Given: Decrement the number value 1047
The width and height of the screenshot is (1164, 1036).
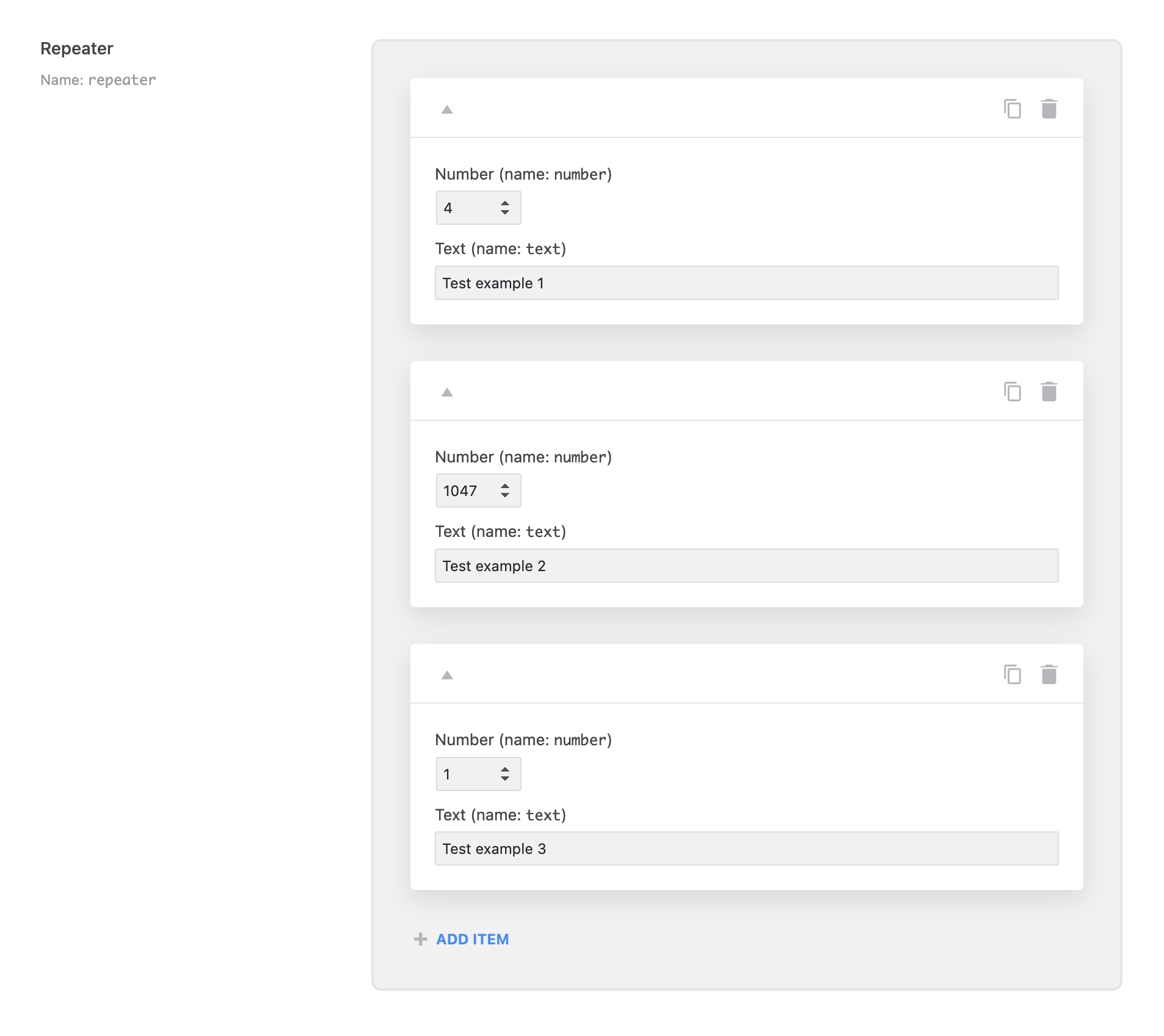Looking at the screenshot, I should (506, 495).
